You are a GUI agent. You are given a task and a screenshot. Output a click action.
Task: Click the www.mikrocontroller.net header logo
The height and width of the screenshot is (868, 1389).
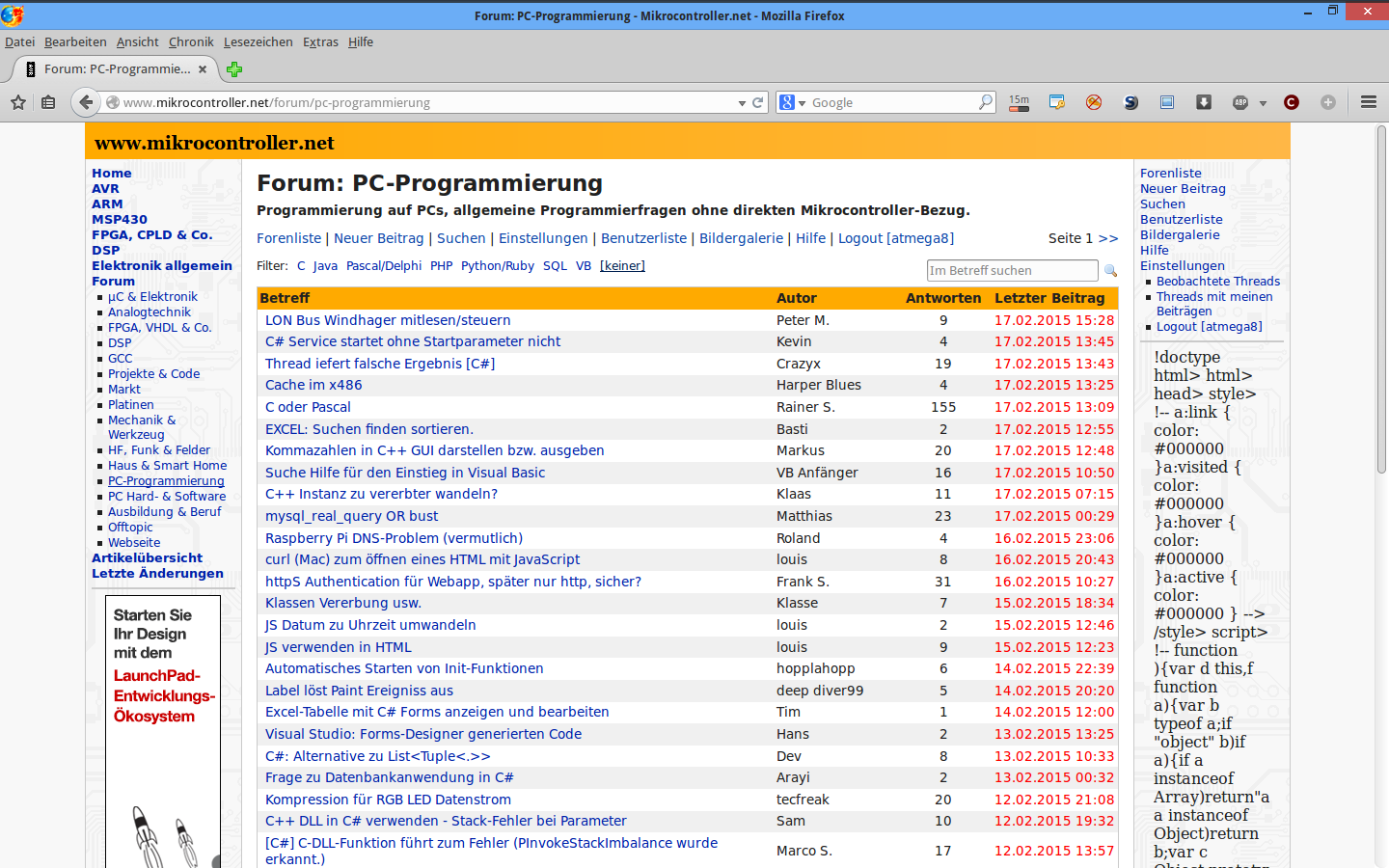[214, 143]
